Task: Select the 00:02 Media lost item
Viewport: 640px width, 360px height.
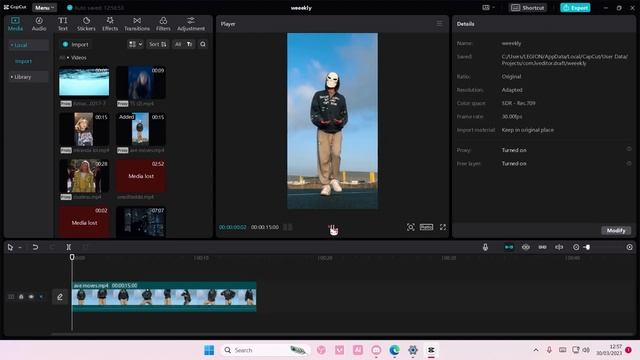Action: tap(84, 222)
